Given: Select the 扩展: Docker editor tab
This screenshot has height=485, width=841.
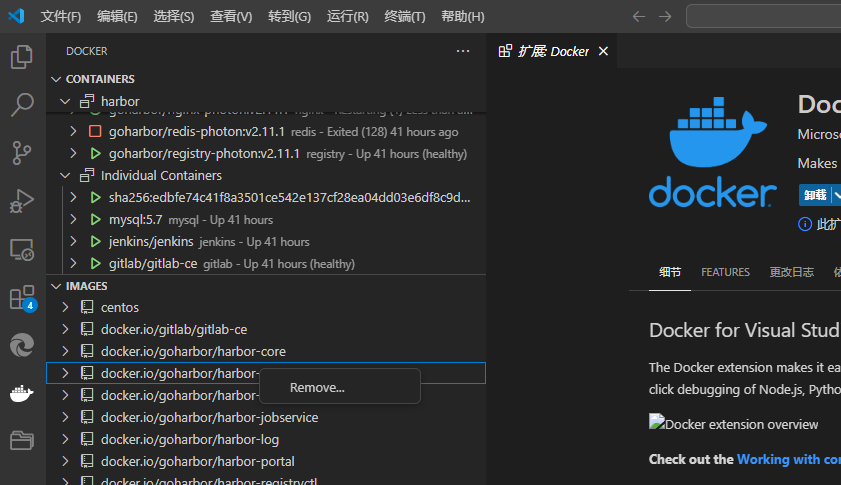Looking at the screenshot, I should click(x=552, y=51).
